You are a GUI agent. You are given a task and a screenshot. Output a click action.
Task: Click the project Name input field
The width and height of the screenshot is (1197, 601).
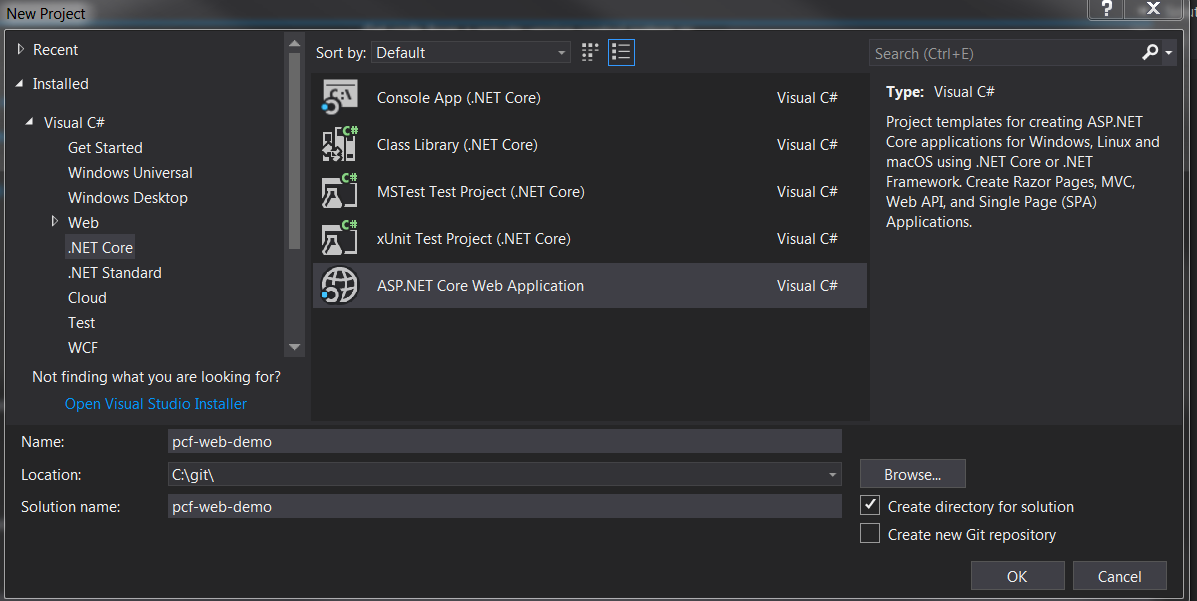(x=505, y=441)
